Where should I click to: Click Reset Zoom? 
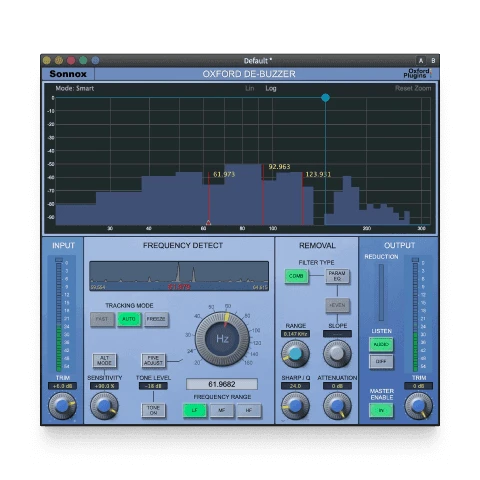coord(413,88)
